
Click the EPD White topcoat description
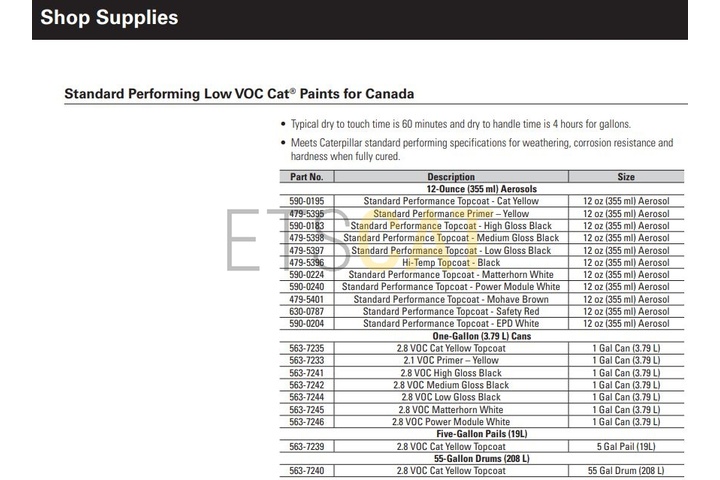(x=451, y=324)
